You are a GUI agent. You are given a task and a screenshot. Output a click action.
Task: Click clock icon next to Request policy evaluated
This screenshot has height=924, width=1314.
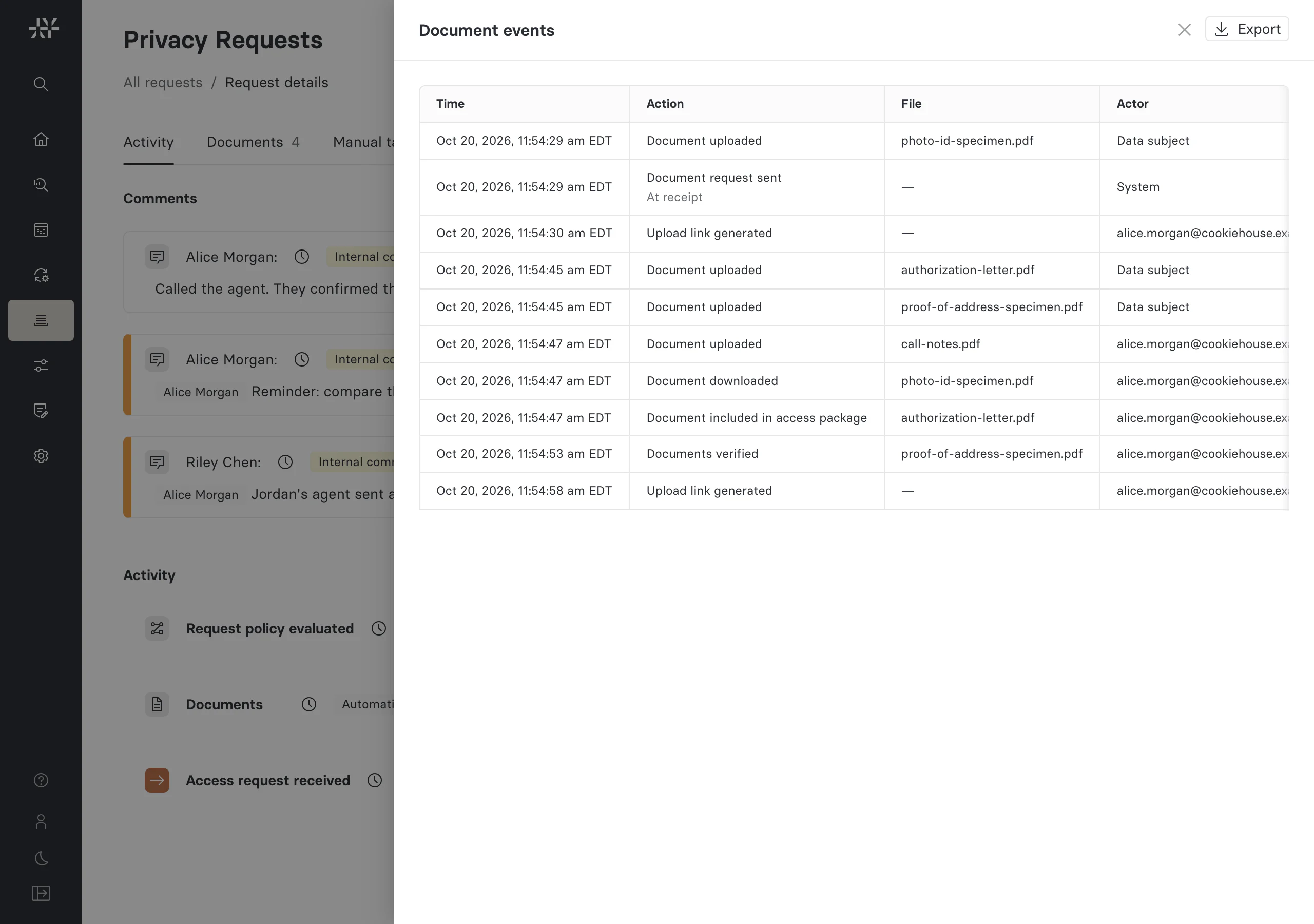pos(378,628)
